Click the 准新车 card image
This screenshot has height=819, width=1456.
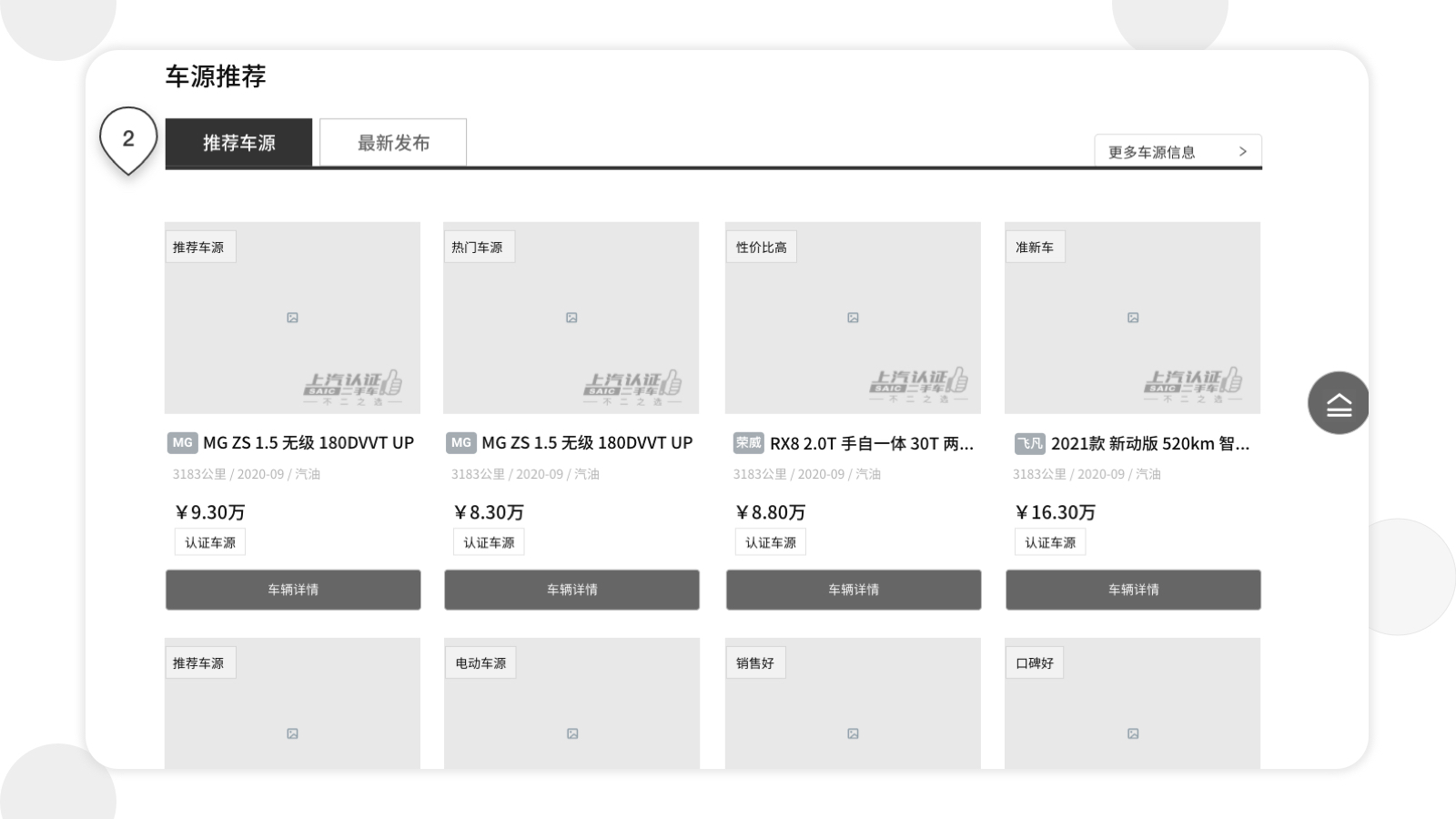click(x=1133, y=318)
